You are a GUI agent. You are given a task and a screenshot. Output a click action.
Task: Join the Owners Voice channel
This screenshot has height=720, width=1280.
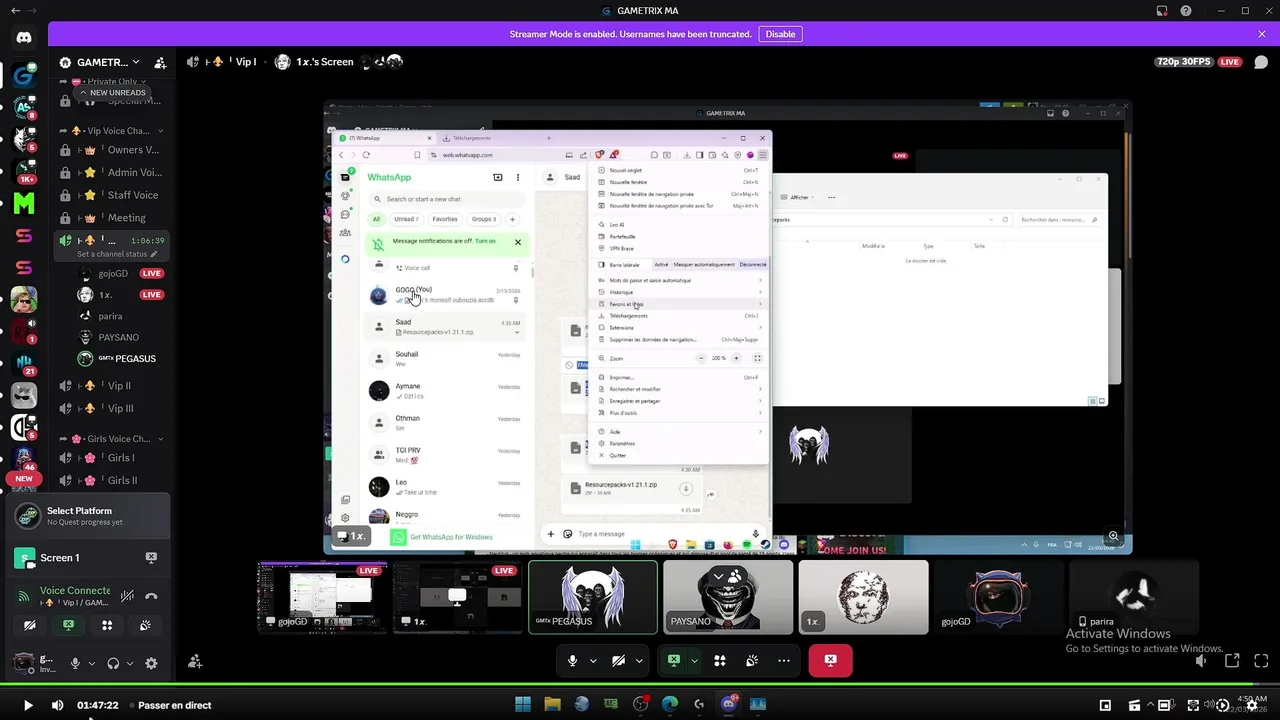point(112,150)
